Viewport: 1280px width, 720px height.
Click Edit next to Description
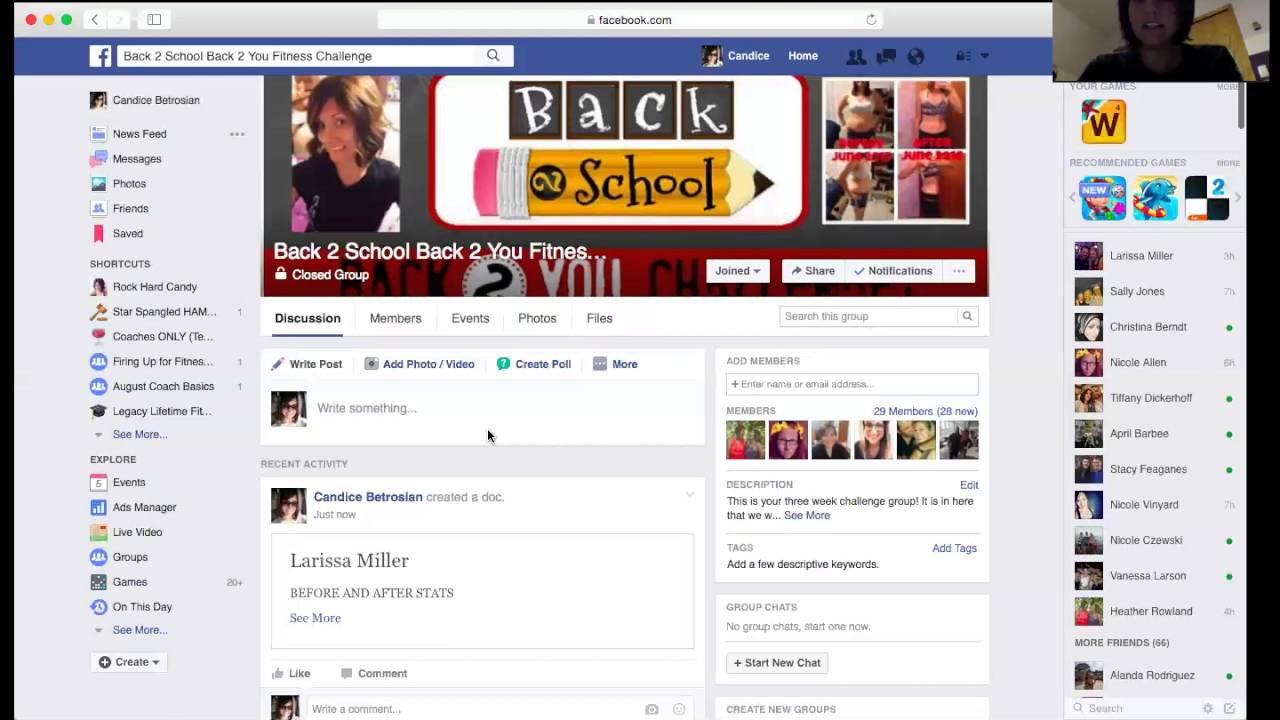969,485
